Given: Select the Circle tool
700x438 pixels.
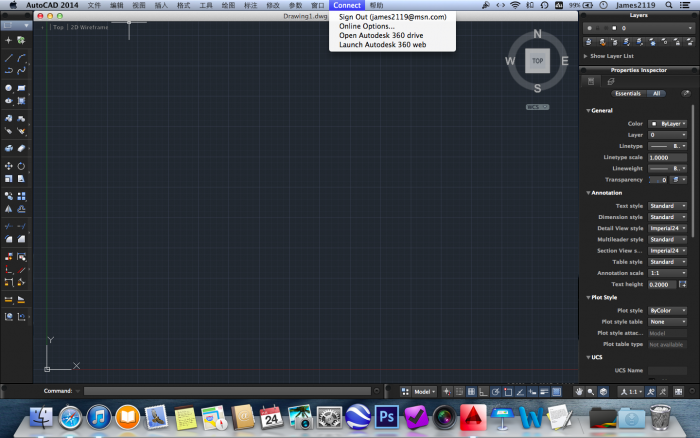Looking at the screenshot, I should pos(8,88).
